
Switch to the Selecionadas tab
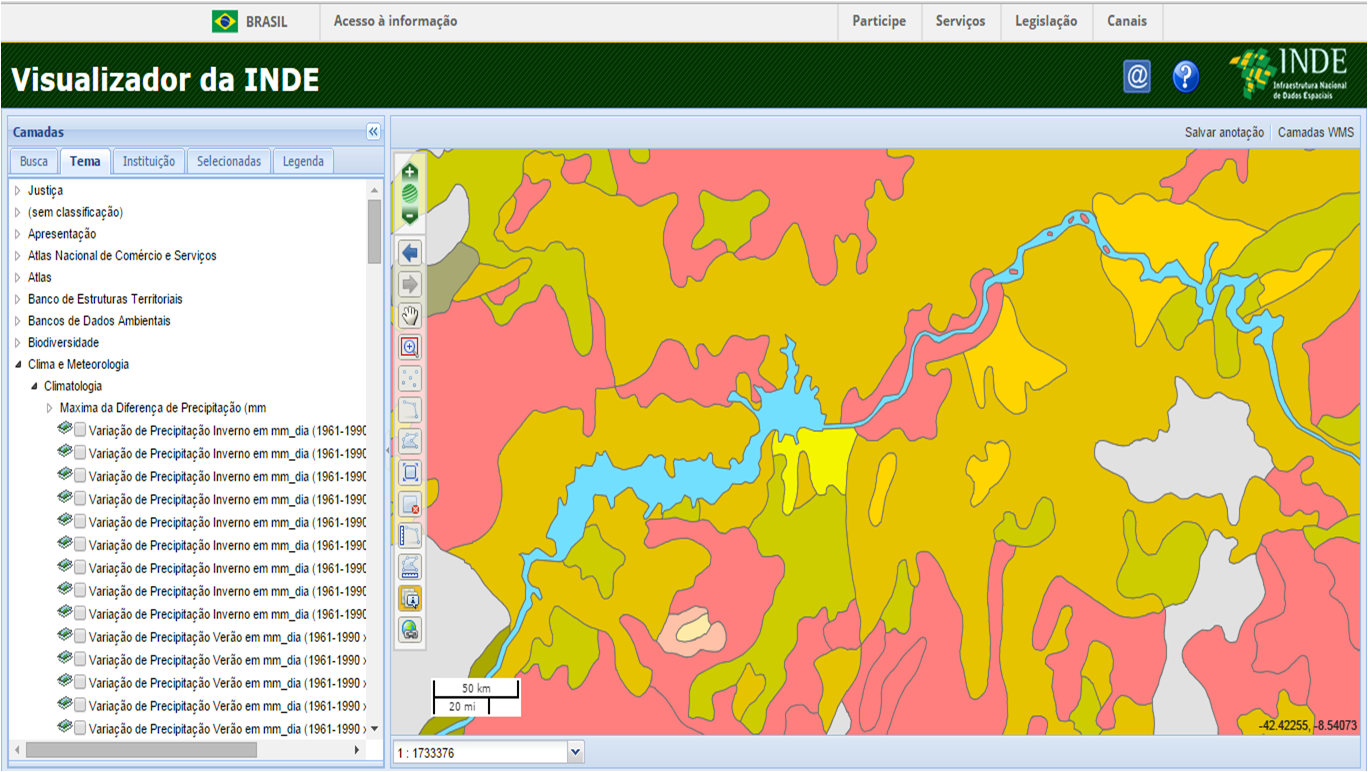tap(229, 161)
